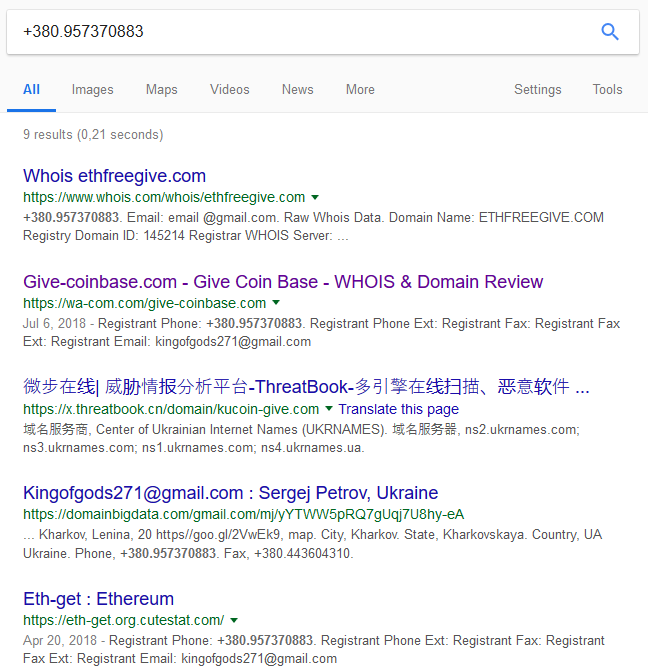Show the search Tools options

pos(607,90)
